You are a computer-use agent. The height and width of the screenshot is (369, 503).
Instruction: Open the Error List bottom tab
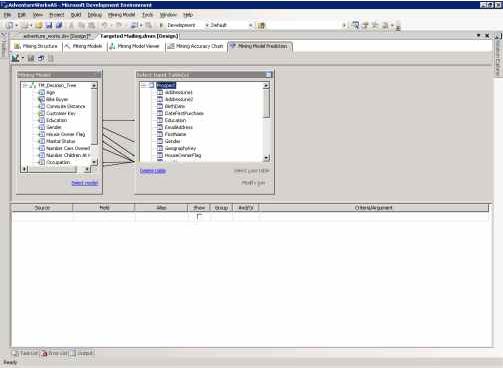(54, 353)
